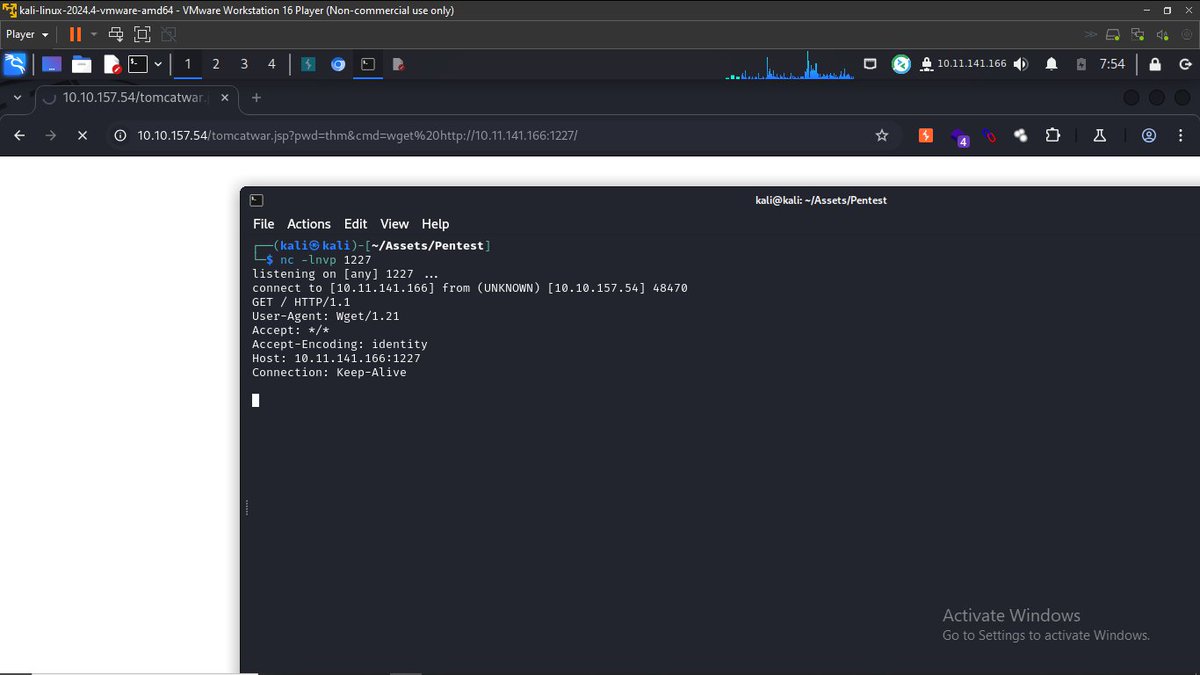Open the Kali applications menu icon
Screen dimensions: 1200x675
point(14,65)
